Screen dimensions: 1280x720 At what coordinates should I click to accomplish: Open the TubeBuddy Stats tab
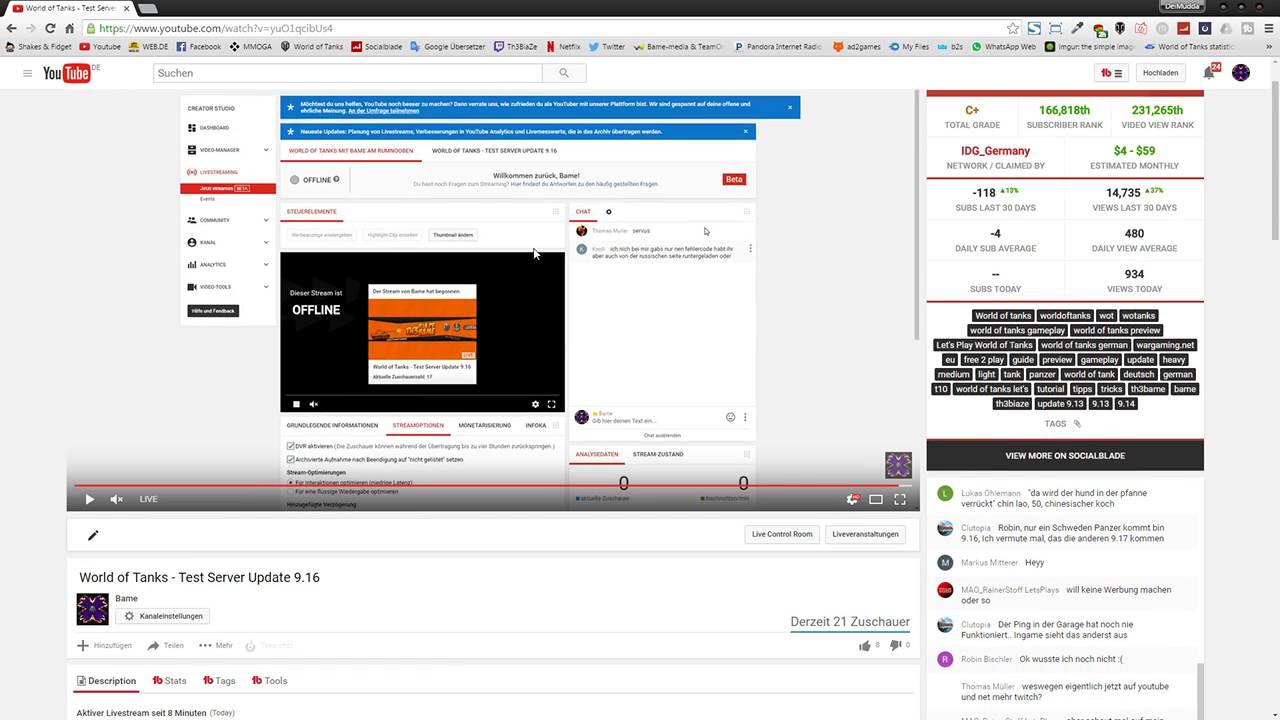coord(169,681)
